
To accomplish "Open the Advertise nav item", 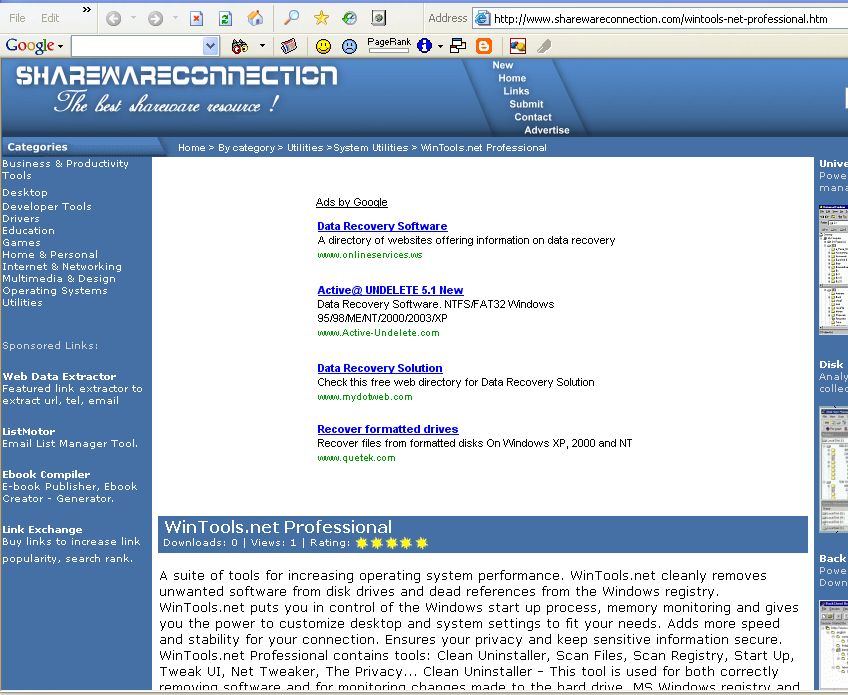I will click(547, 130).
